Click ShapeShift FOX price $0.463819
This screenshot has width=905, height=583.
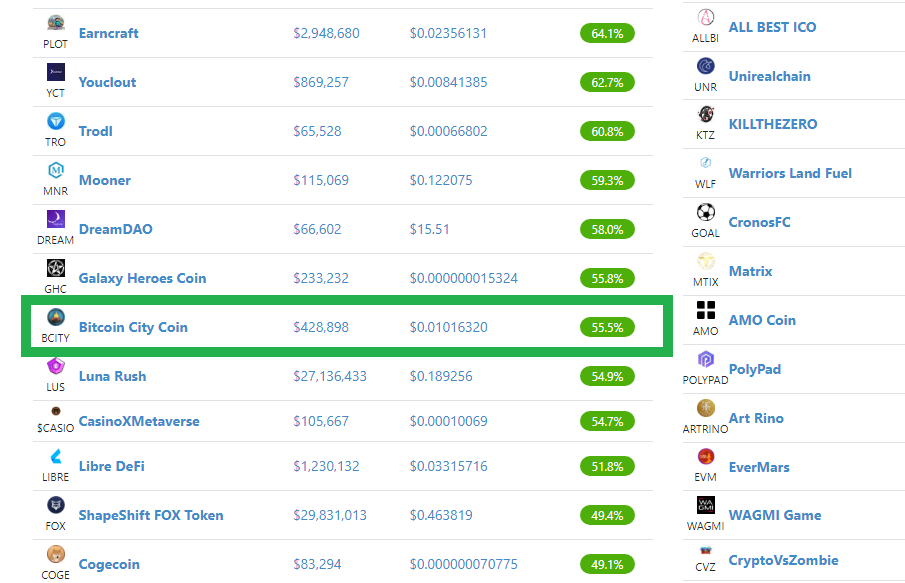coord(441,515)
